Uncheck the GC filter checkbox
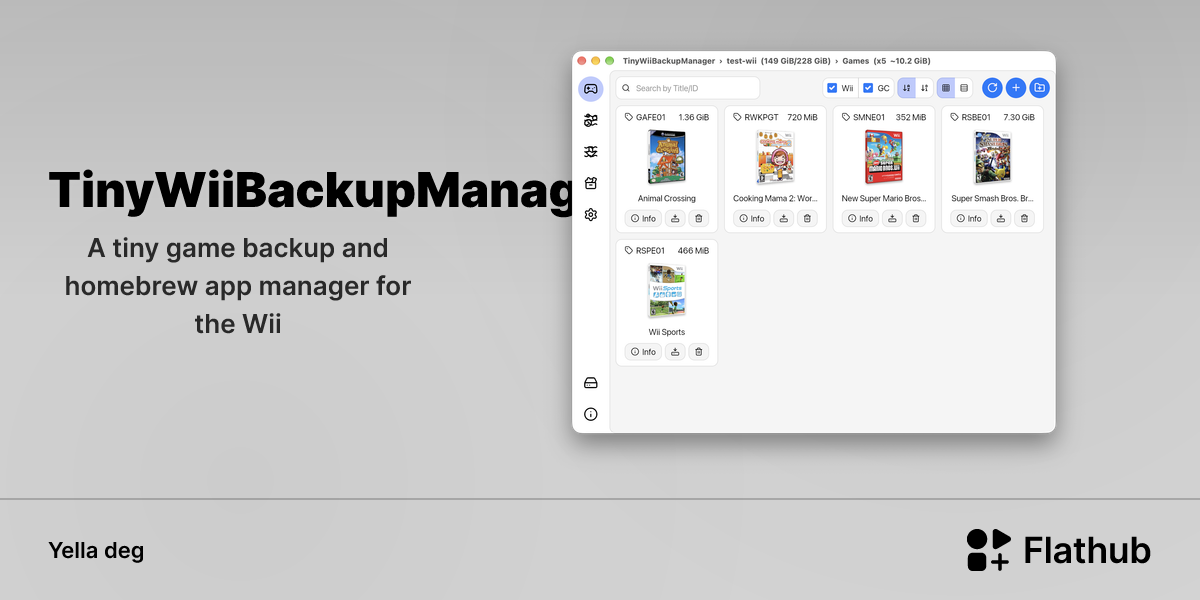This screenshot has height=600, width=1200. tap(868, 88)
